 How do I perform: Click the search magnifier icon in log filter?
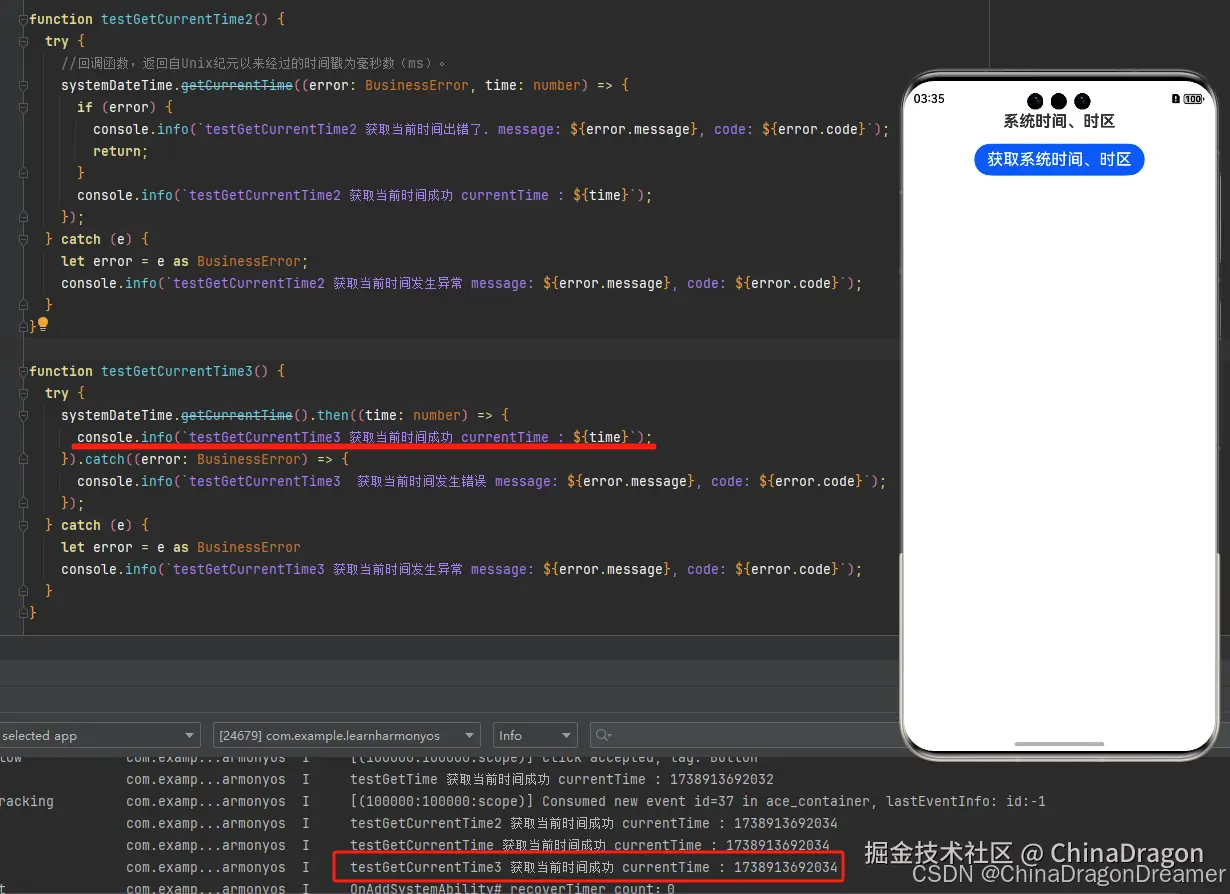click(602, 735)
